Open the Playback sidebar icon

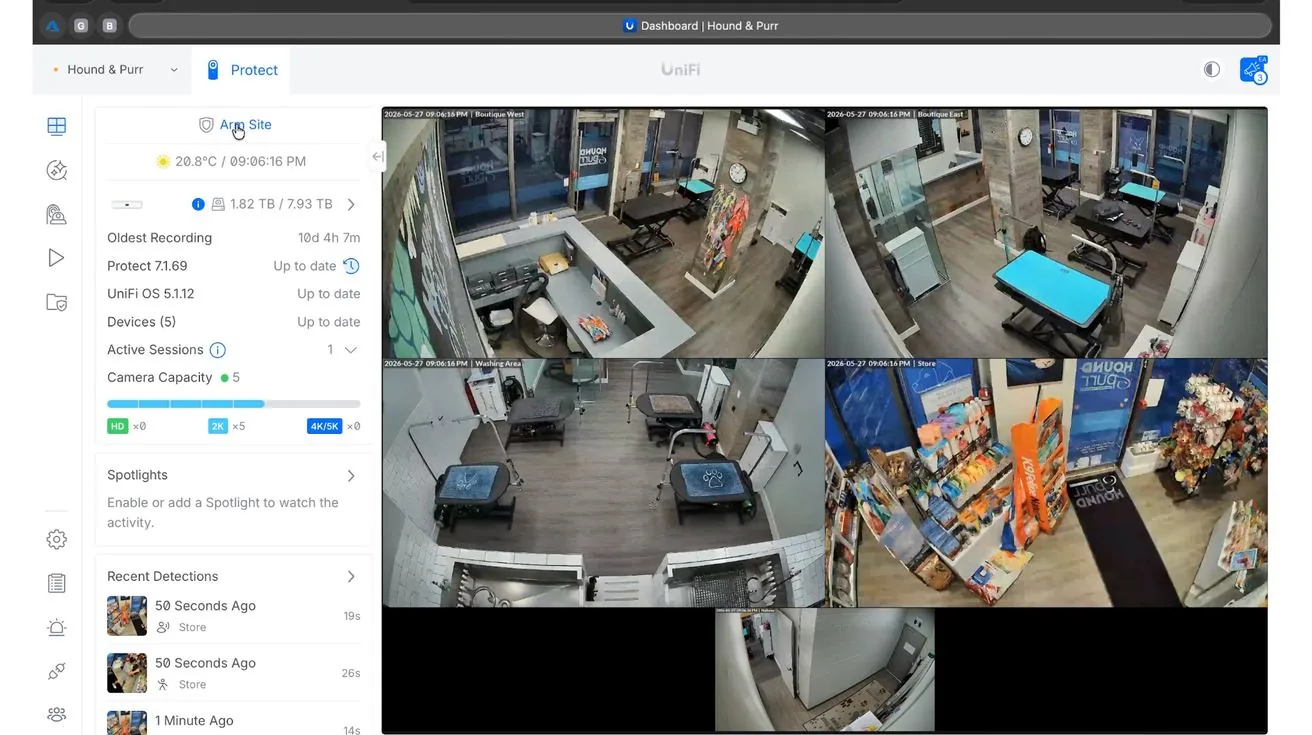[57, 258]
